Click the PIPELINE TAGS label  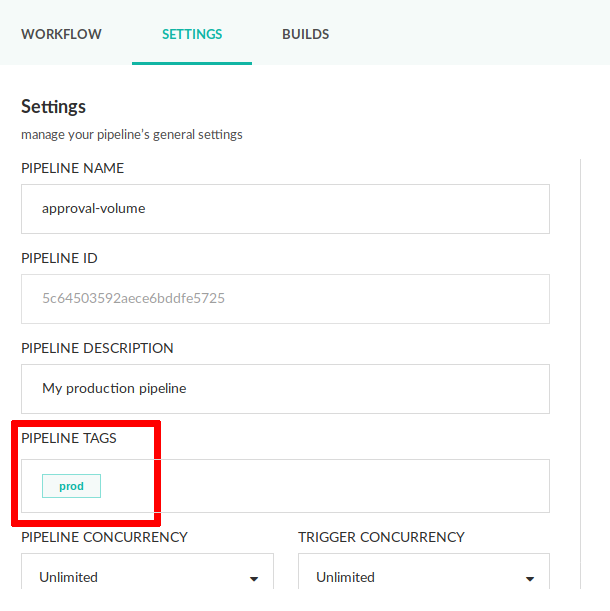69,438
